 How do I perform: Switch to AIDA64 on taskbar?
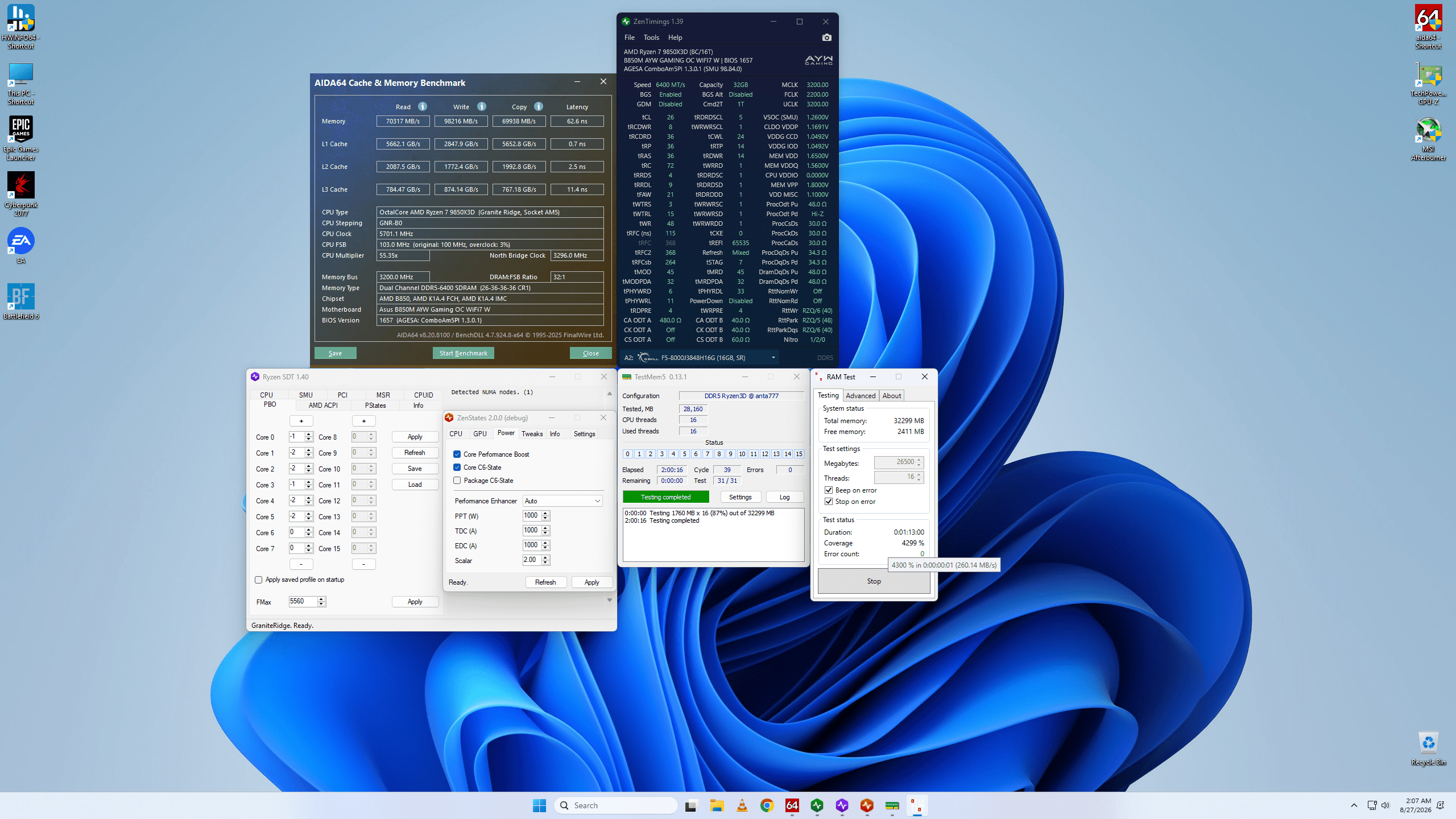792,805
